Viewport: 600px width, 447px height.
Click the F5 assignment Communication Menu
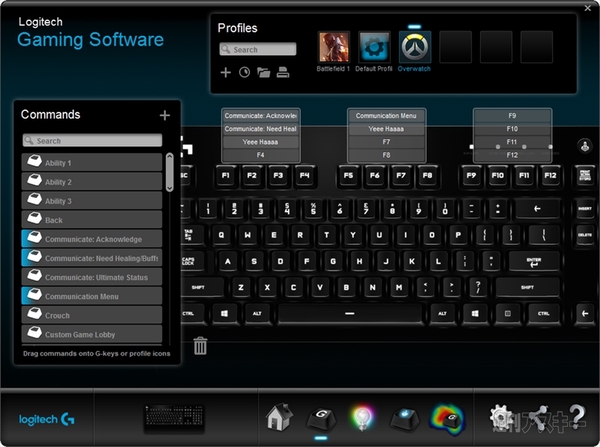coord(386,116)
